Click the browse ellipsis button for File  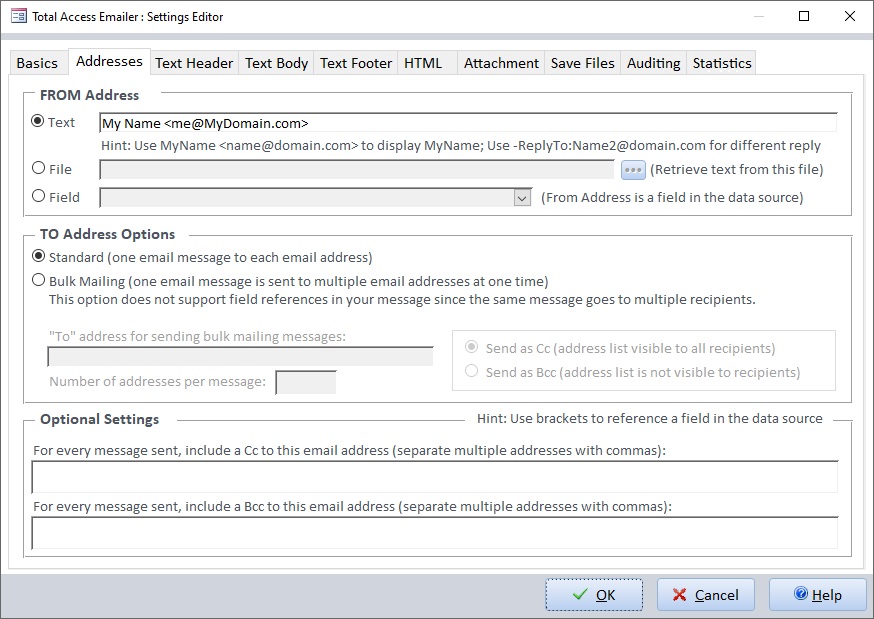[x=633, y=169]
